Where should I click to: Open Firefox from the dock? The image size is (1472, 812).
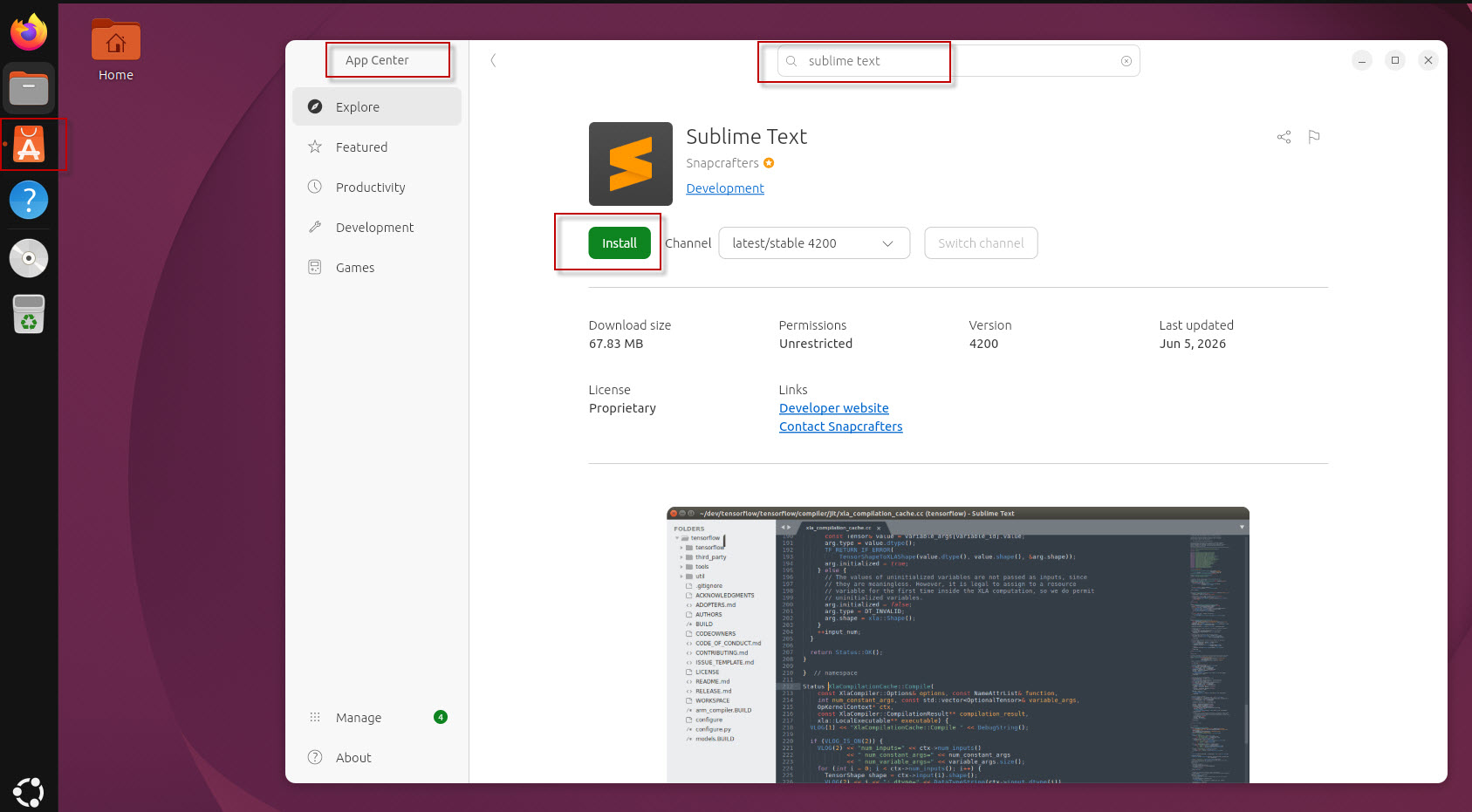[29, 32]
